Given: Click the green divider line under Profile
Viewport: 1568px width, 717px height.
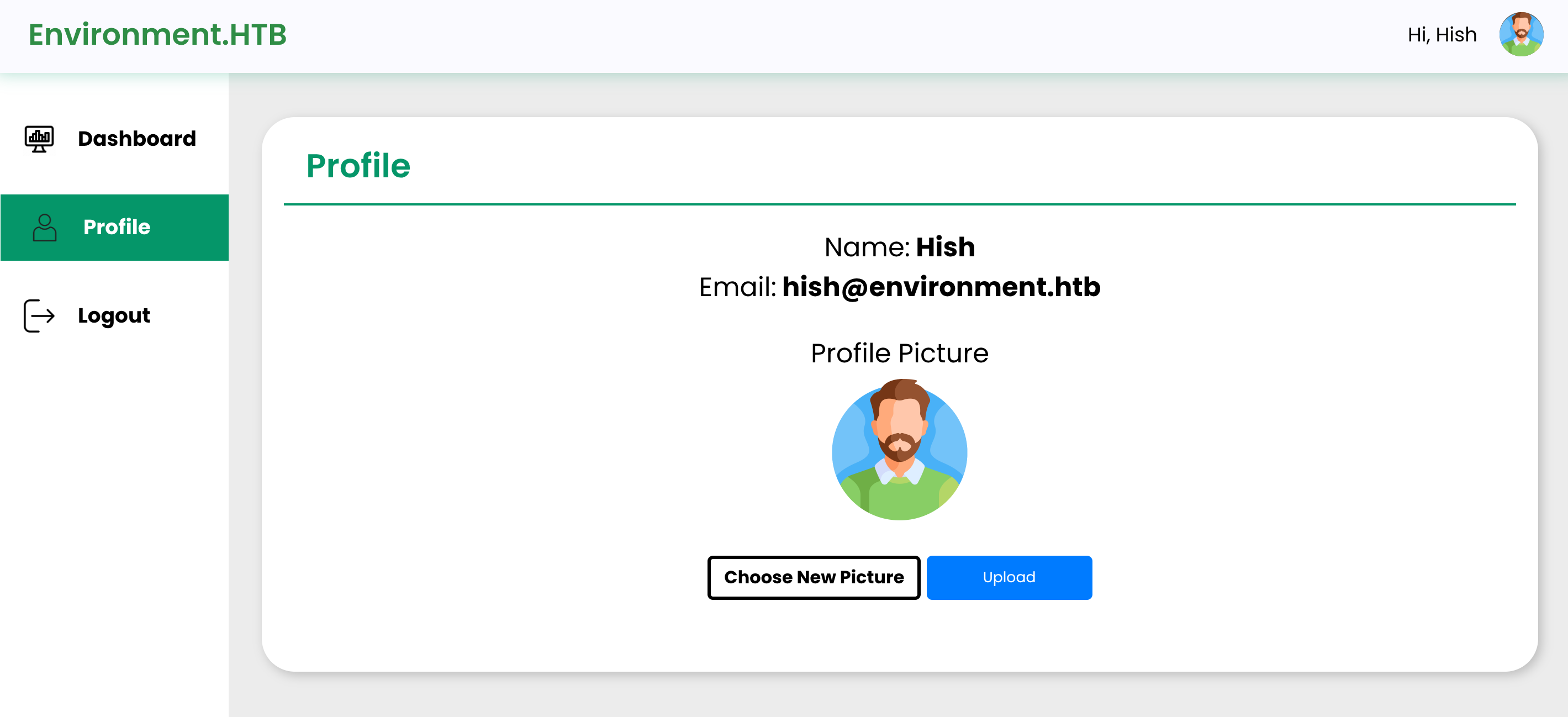Looking at the screenshot, I should point(899,204).
